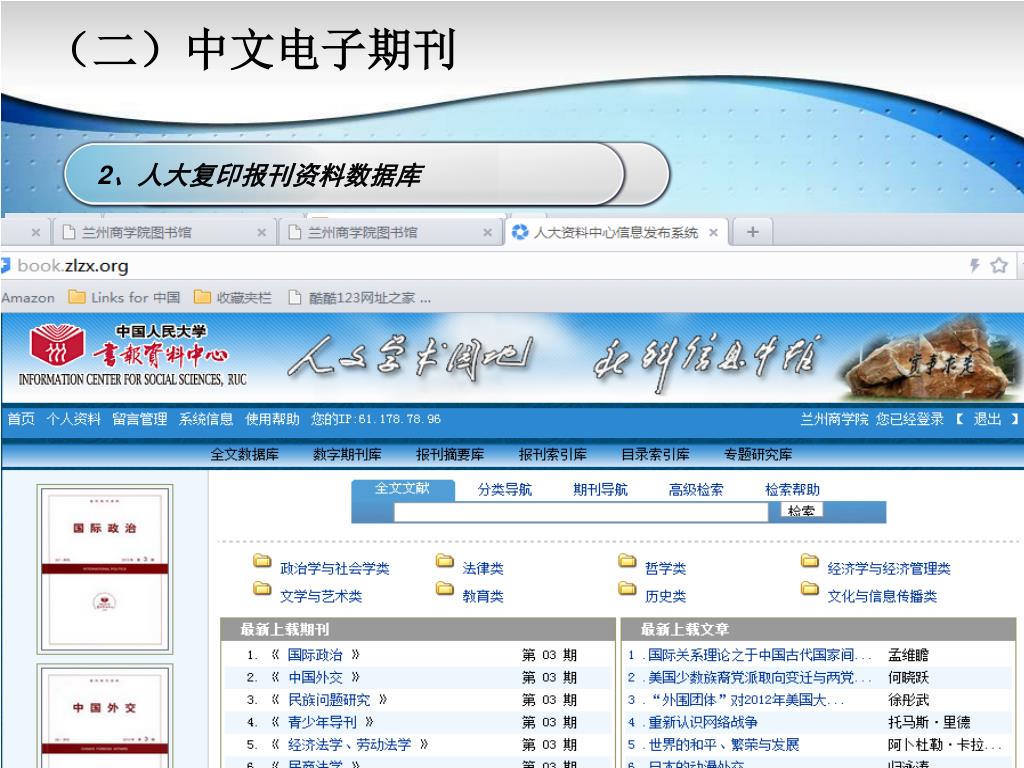The image size is (1024, 768).
Task: Click the 检索 search button
Action: click(x=801, y=510)
